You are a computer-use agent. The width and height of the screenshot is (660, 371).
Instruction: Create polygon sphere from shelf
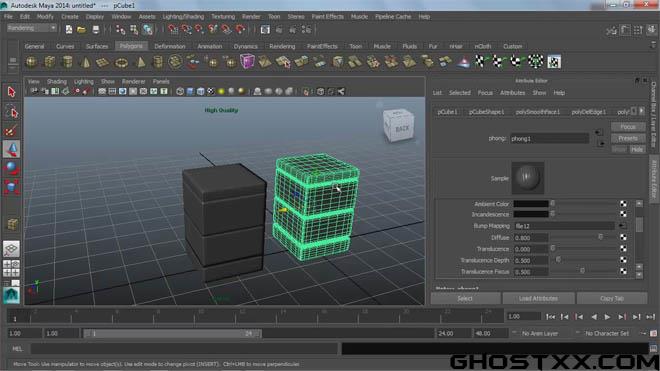pyautogui.click(x=32, y=62)
